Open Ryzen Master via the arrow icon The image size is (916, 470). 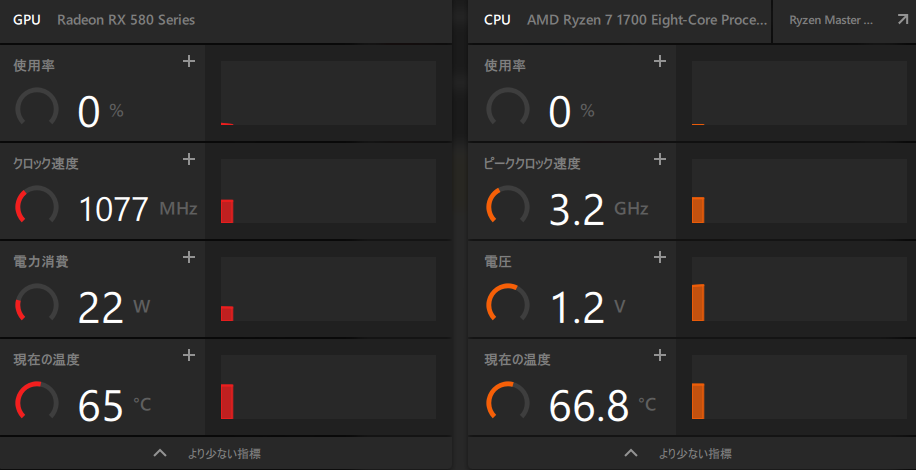(899, 19)
